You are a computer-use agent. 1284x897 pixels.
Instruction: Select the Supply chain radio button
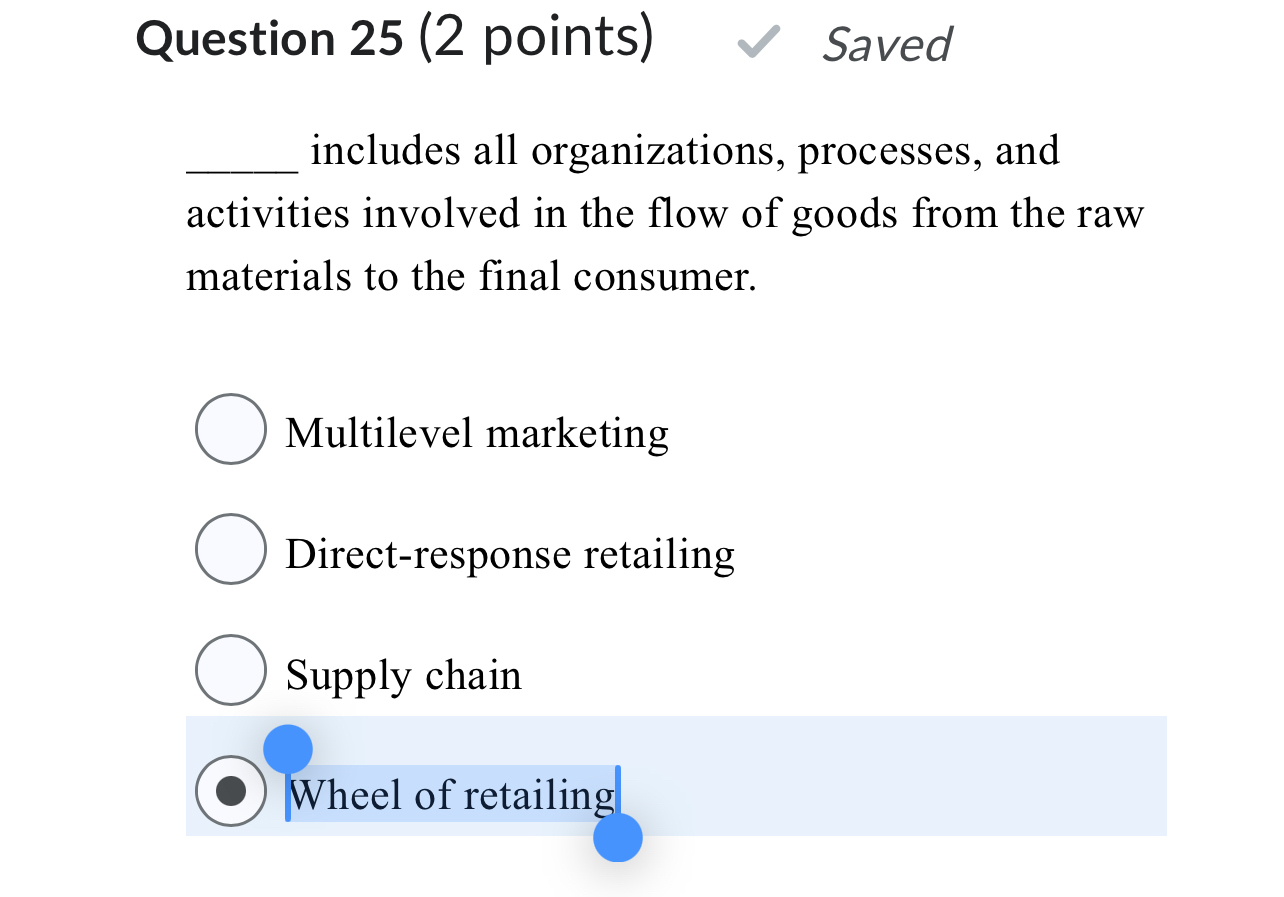click(x=230, y=669)
